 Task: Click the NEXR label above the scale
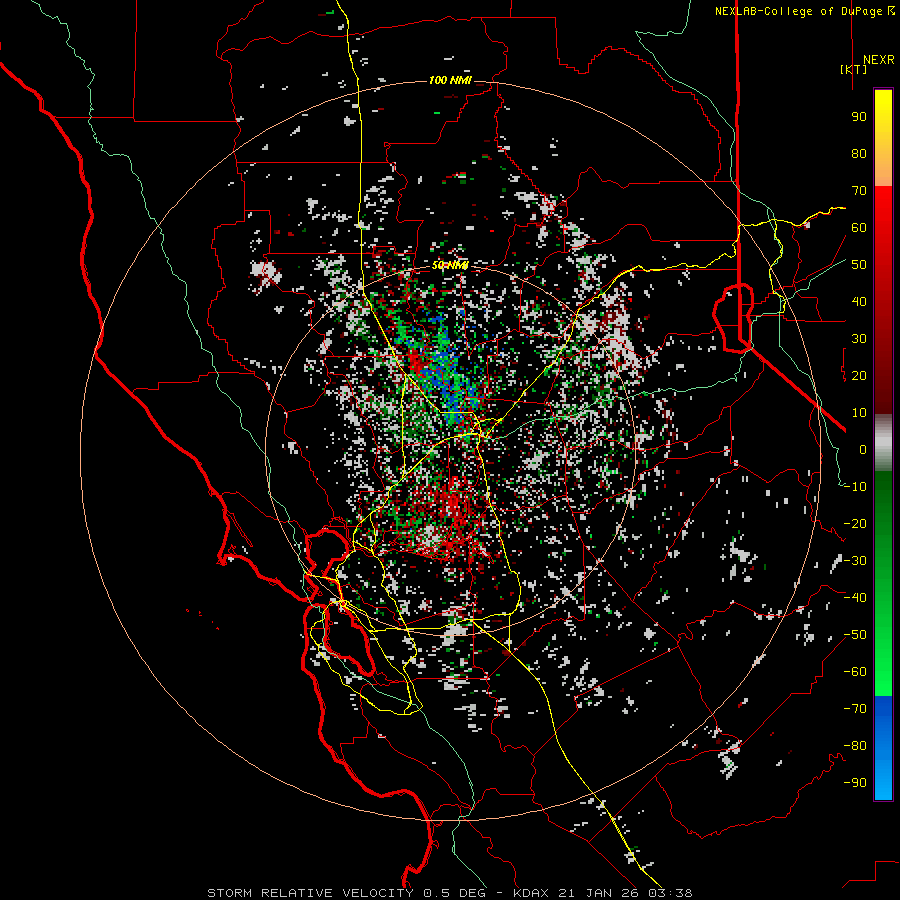878,60
